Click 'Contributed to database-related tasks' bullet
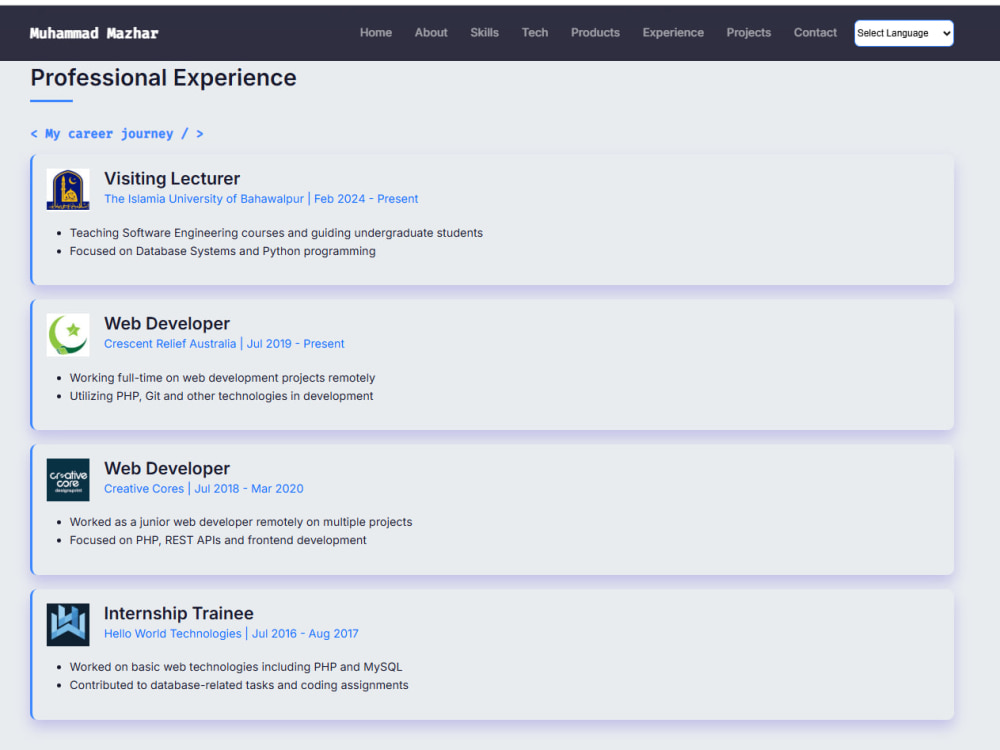The image size is (1000, 750). 239,685
